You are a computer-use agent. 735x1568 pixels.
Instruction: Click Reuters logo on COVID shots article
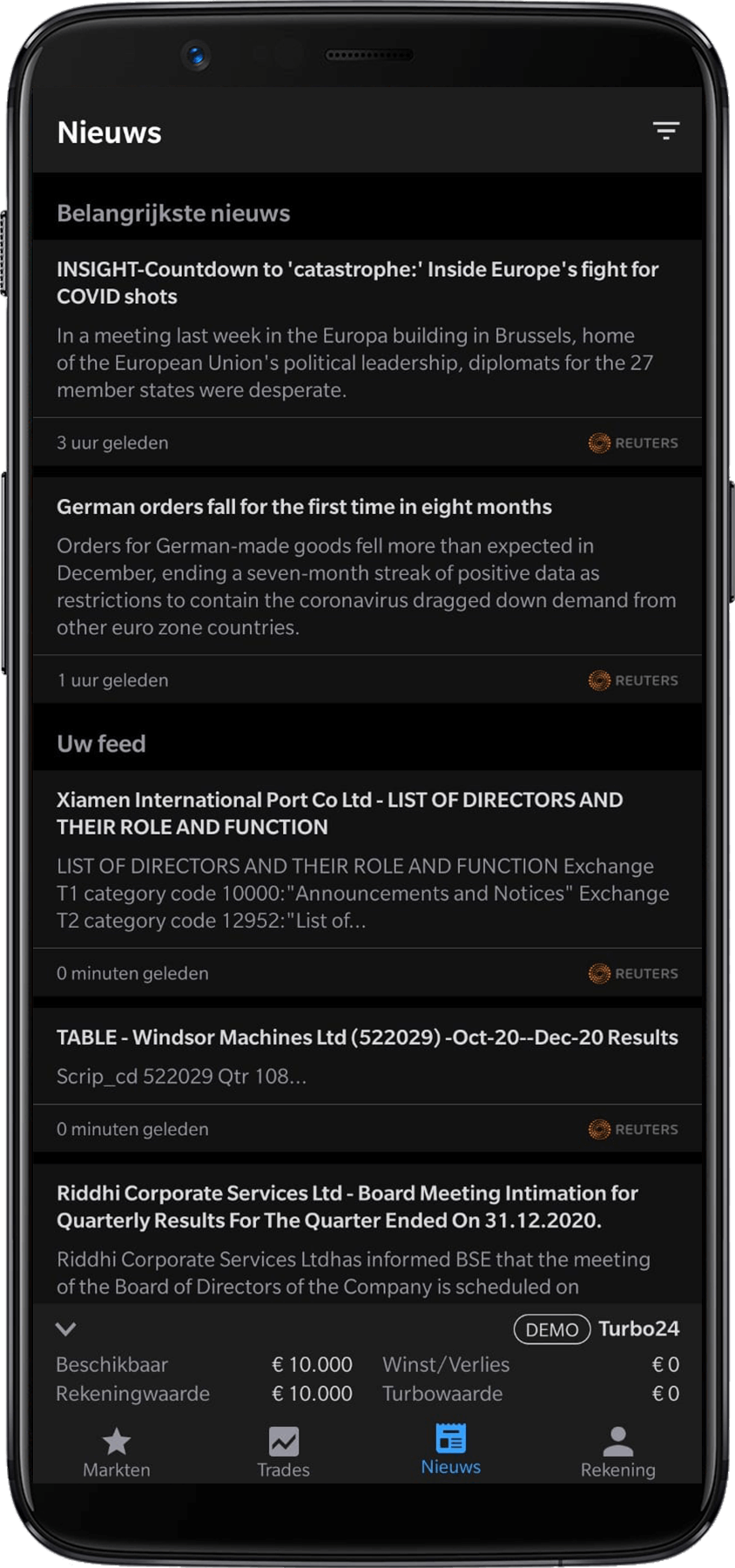(x=633, y=443)
